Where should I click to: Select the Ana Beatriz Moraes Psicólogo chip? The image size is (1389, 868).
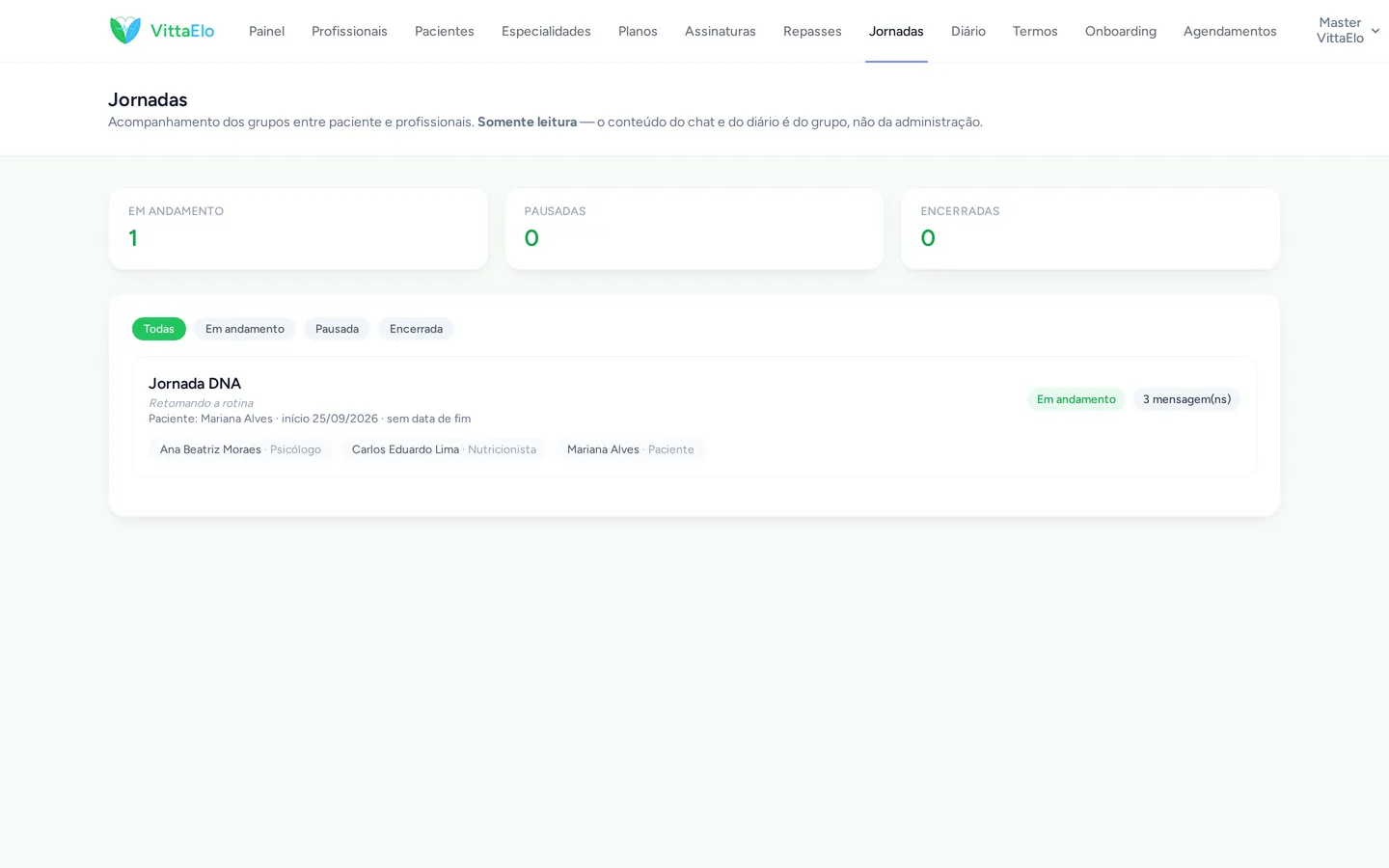pyautogui.click(x=240, y=449)
